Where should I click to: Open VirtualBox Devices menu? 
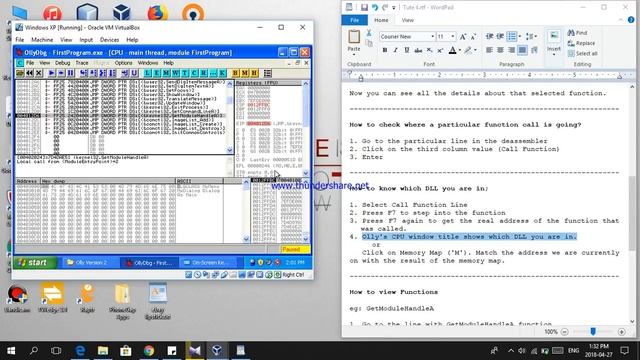(x=109, y=40)
